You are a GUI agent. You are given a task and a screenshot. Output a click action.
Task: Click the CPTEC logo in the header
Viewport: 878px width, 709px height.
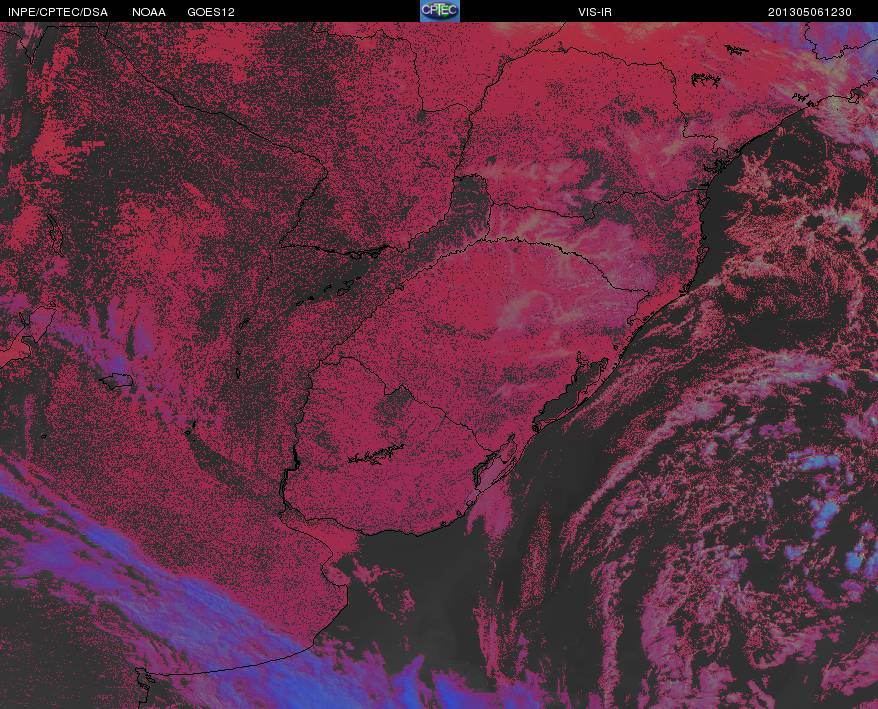(x=440, y=11)
